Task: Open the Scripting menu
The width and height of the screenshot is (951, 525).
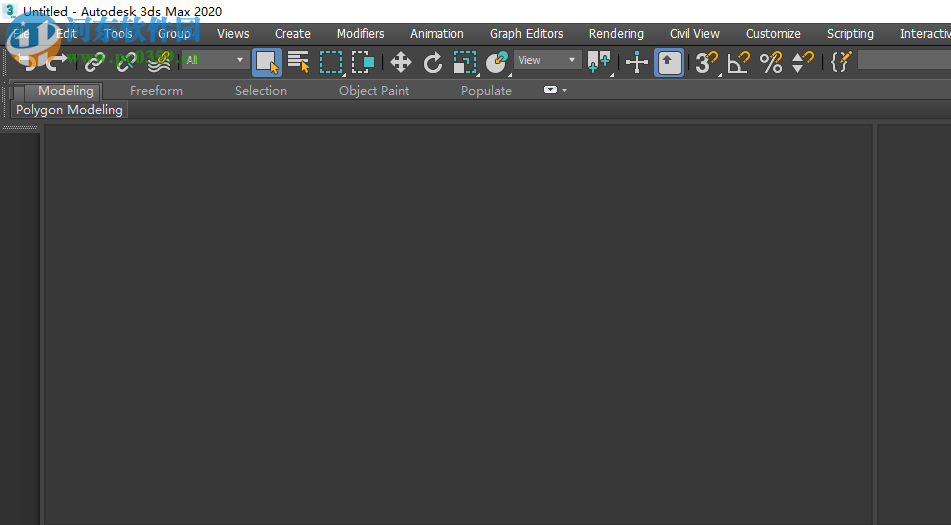Action: coord(850,34)
